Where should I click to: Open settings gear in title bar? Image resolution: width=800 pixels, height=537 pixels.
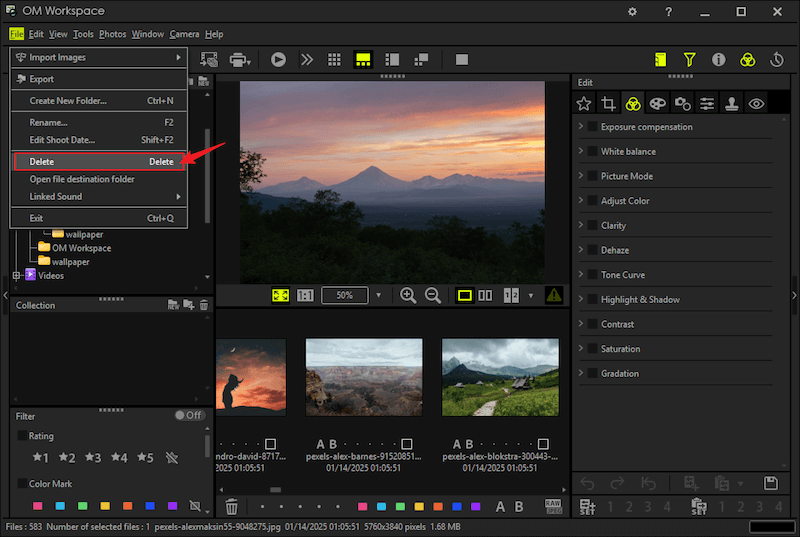coord(632,11)
